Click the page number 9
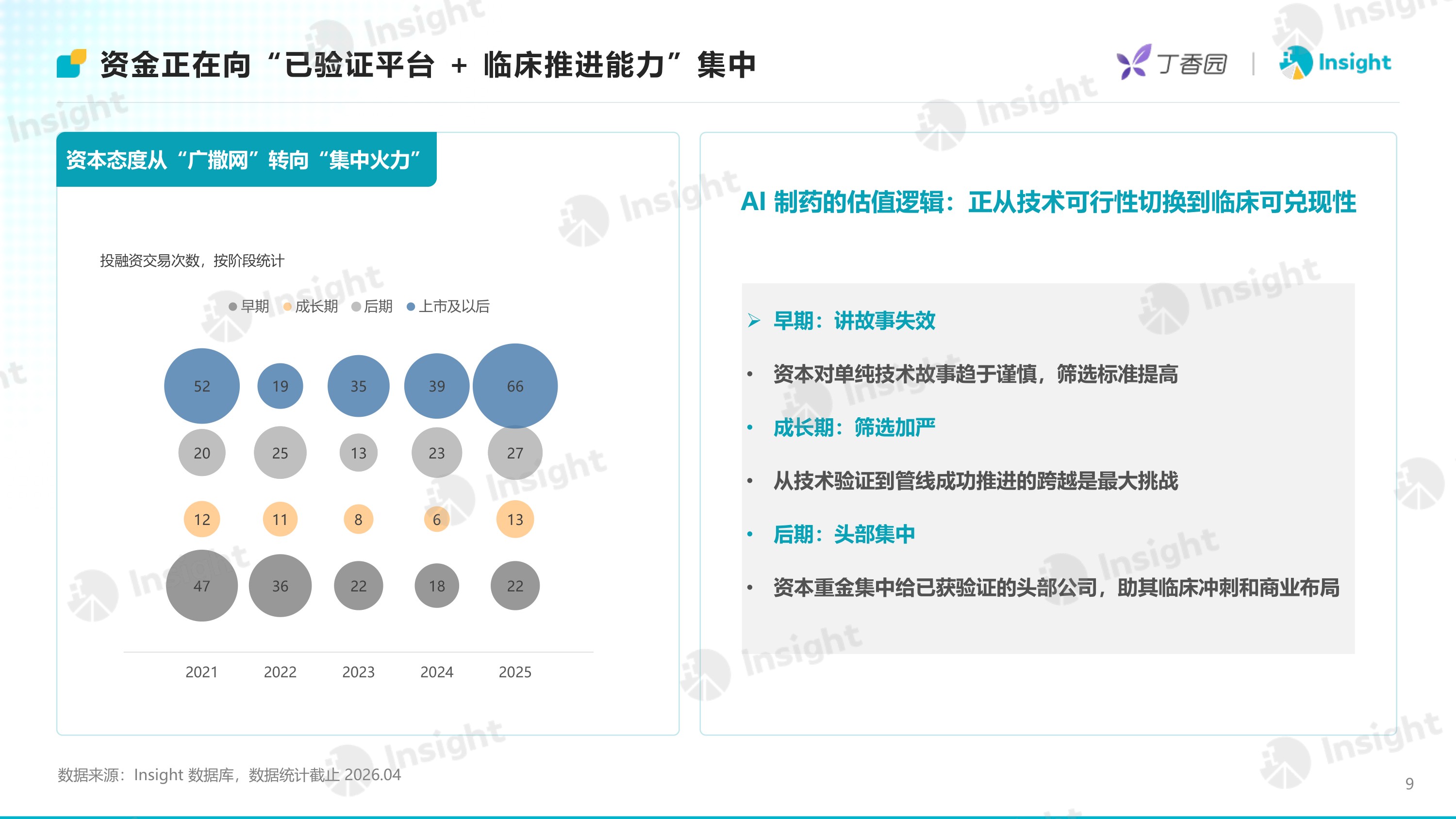The width and height of the screenshot is (1456, 819). tap(1410, 784)
